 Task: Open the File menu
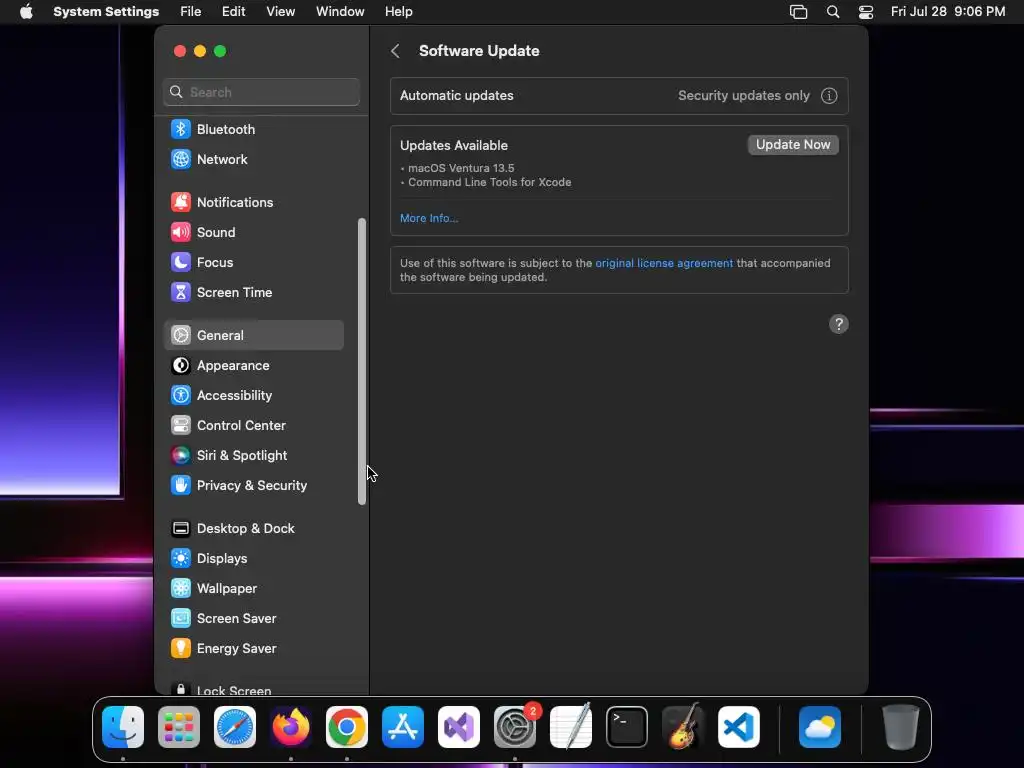tap(191, 12)
